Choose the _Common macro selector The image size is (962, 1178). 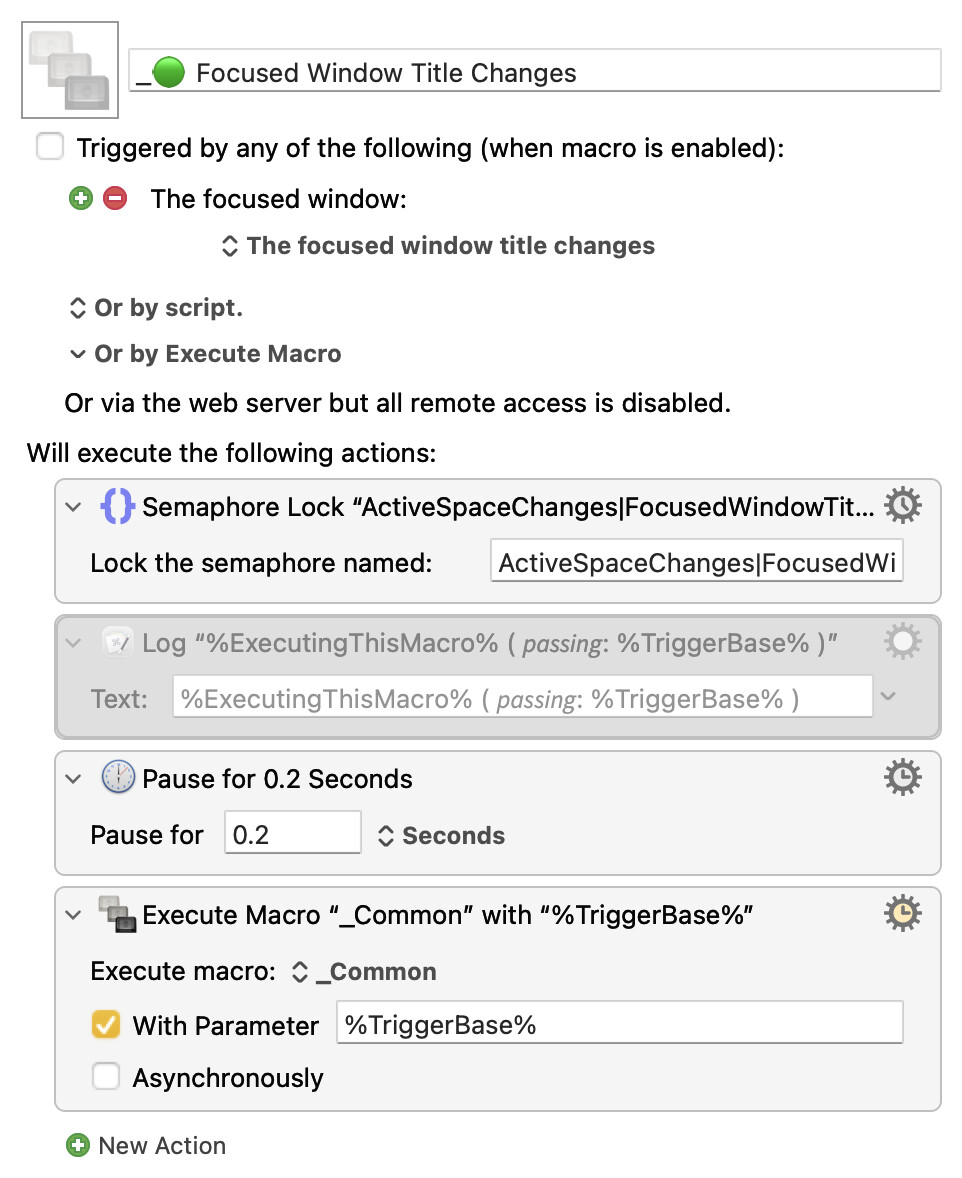coord(363,972)
